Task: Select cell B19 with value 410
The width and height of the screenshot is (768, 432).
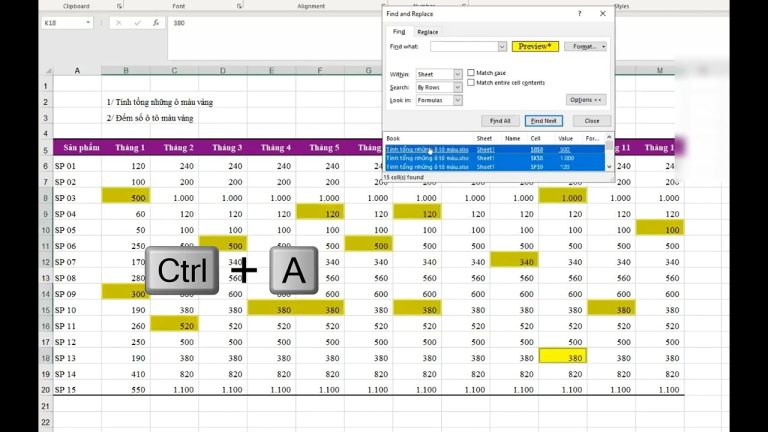Action: click(x=126, y=374)
